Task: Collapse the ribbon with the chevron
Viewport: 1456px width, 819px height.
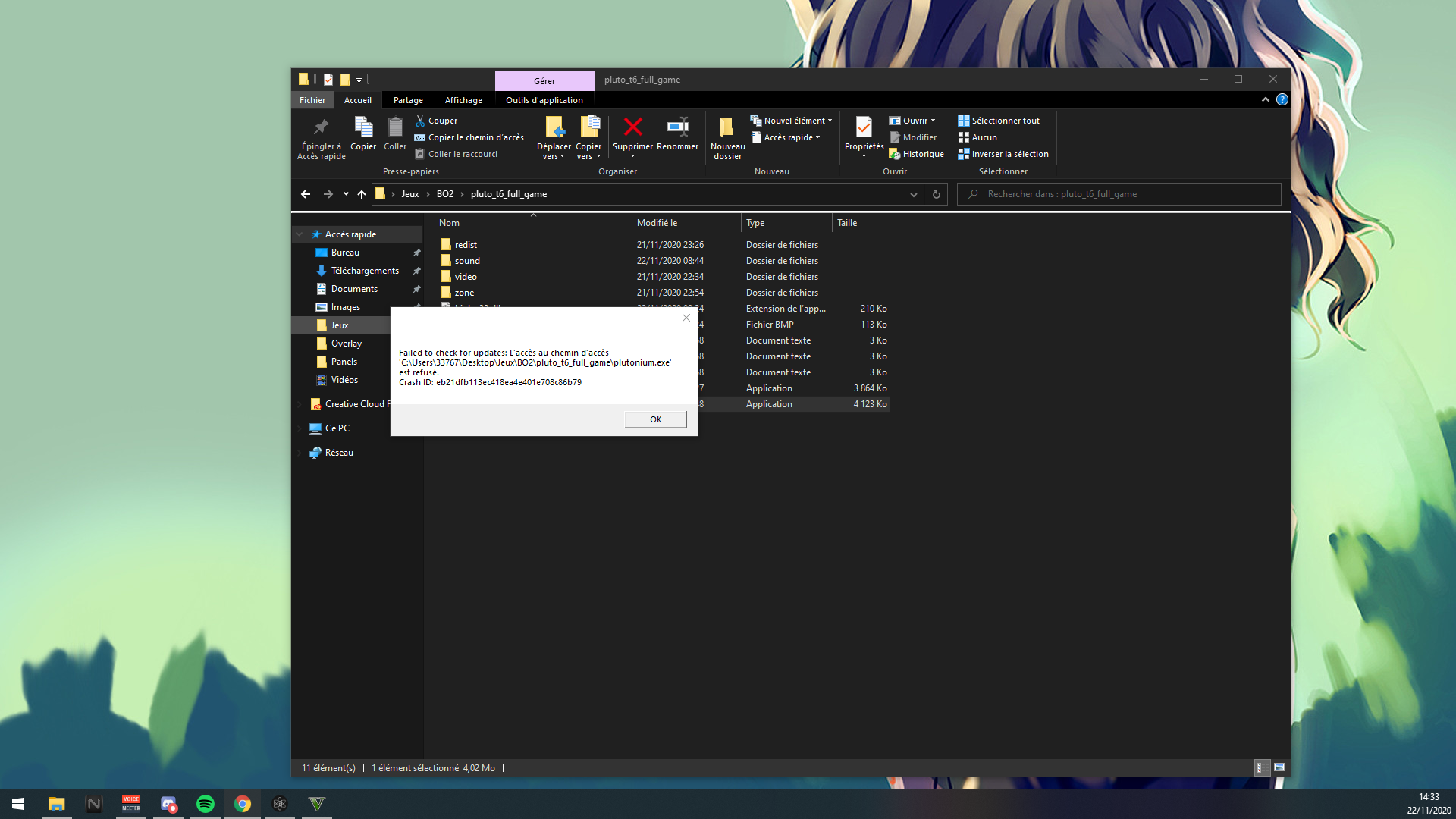Action: (1265, 99)
